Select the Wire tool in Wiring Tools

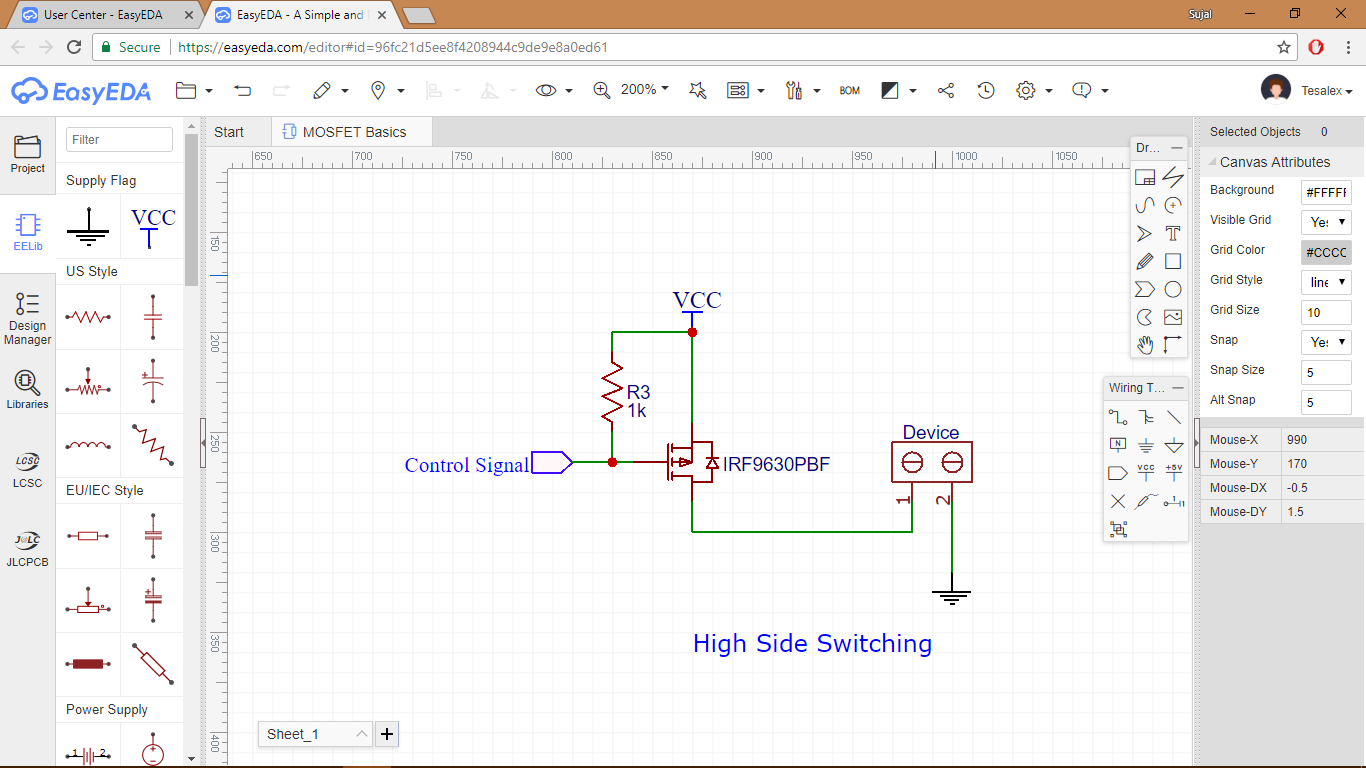click(1118, 417)
